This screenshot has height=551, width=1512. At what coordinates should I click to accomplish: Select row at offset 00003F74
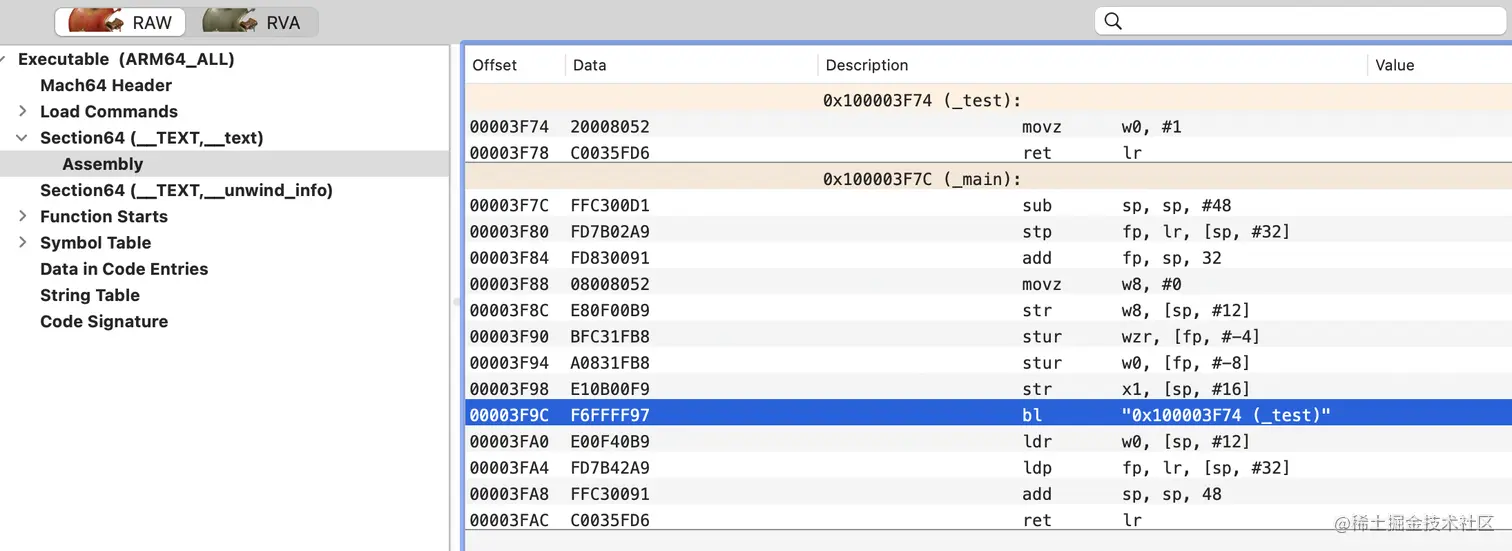click(988, 127)
